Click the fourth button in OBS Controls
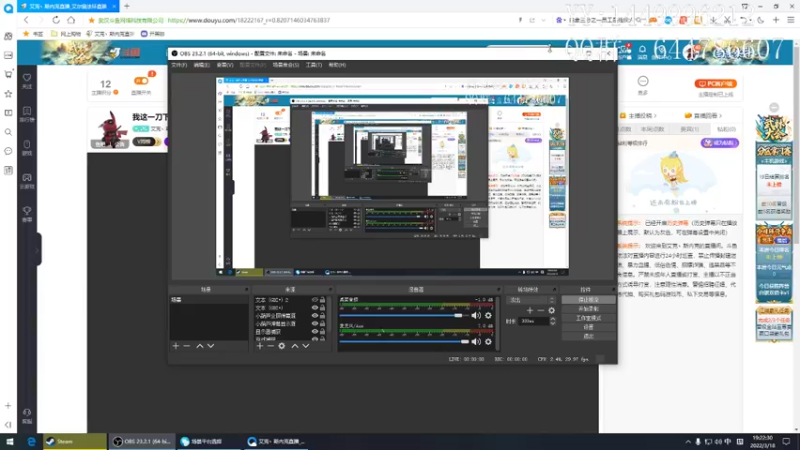Screen dimensions: 800x450 click(588, 327)
